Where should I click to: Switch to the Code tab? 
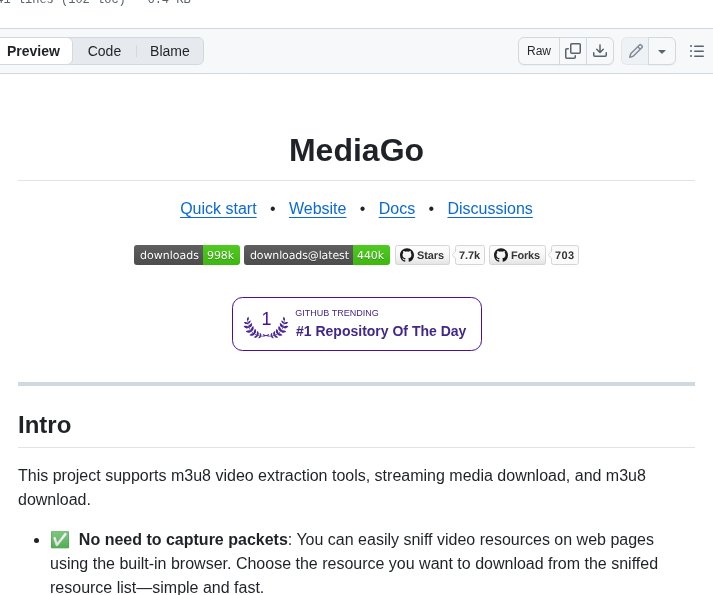click(104, 51)
